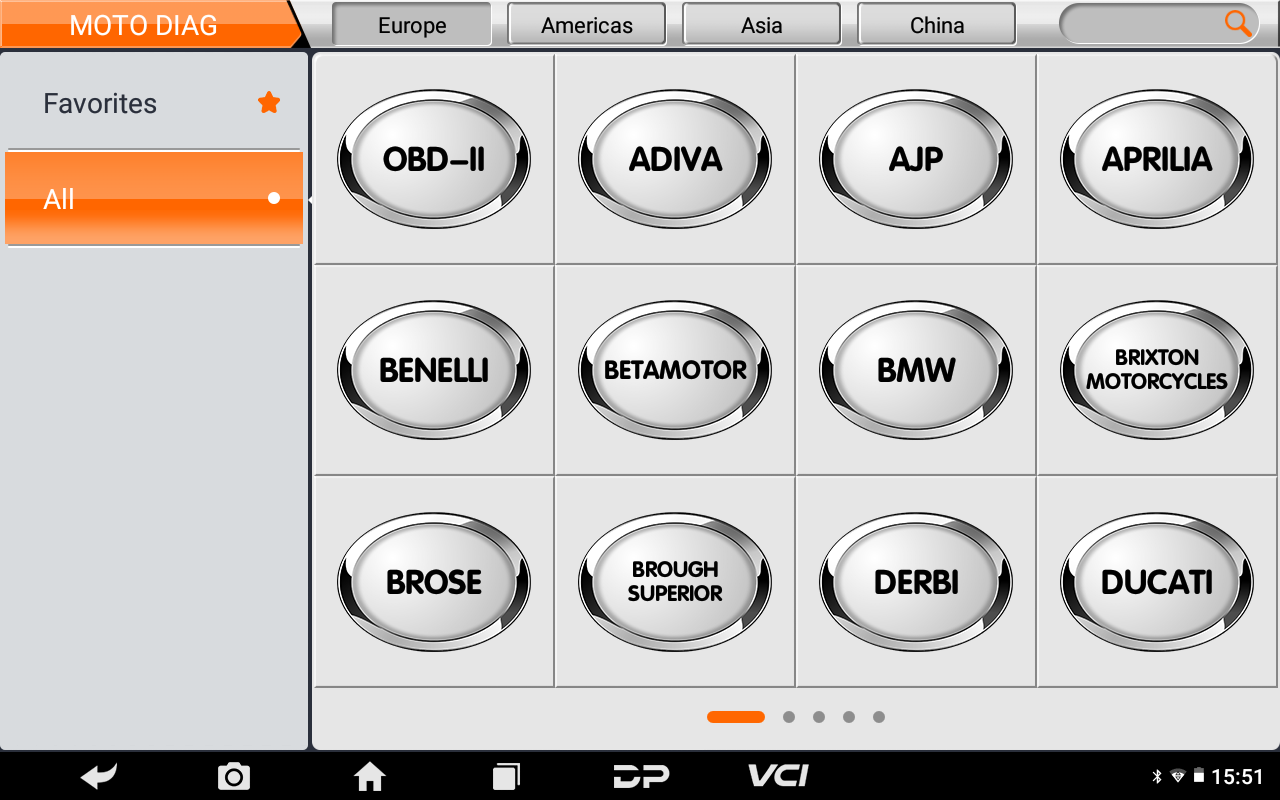
Task: Choose the DUCATI brand badge
Action: click(1157, 582)
